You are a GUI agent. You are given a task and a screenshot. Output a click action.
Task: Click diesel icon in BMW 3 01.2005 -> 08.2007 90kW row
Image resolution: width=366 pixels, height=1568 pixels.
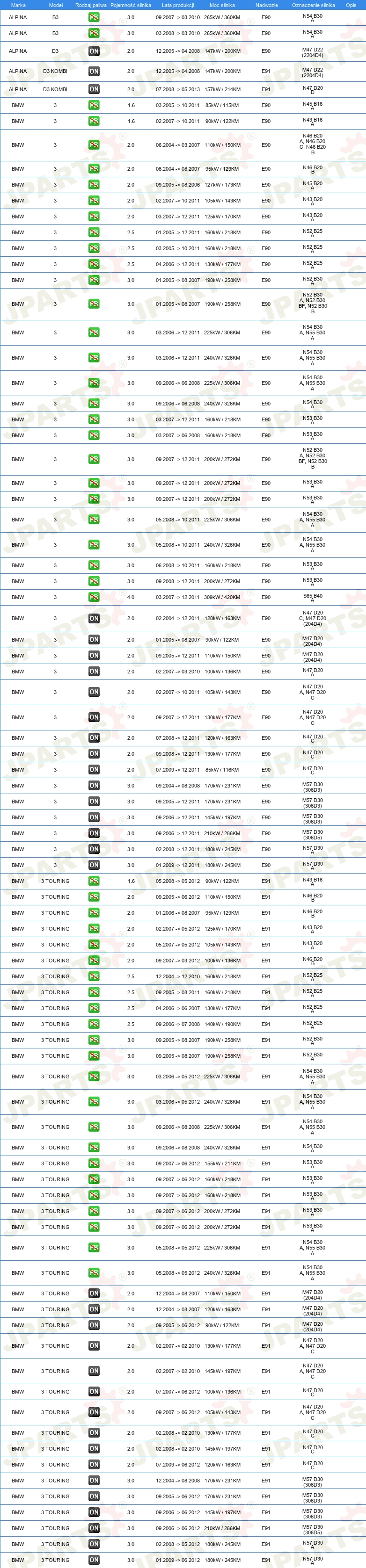coord(94,640)
